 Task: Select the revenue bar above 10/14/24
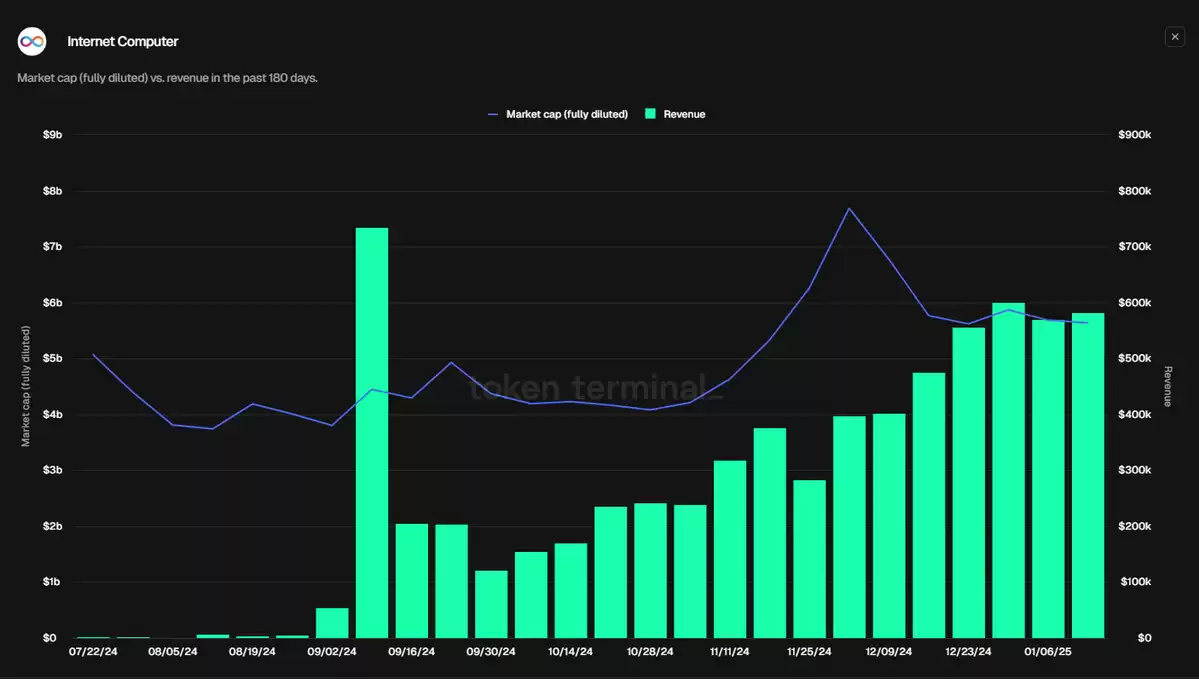[x=570, y=590]
